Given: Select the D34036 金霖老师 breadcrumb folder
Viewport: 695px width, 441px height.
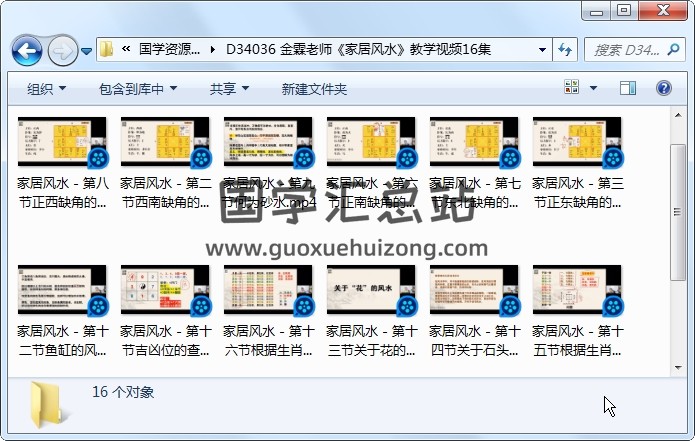Looking at the screenshot, I should [358, 49].
